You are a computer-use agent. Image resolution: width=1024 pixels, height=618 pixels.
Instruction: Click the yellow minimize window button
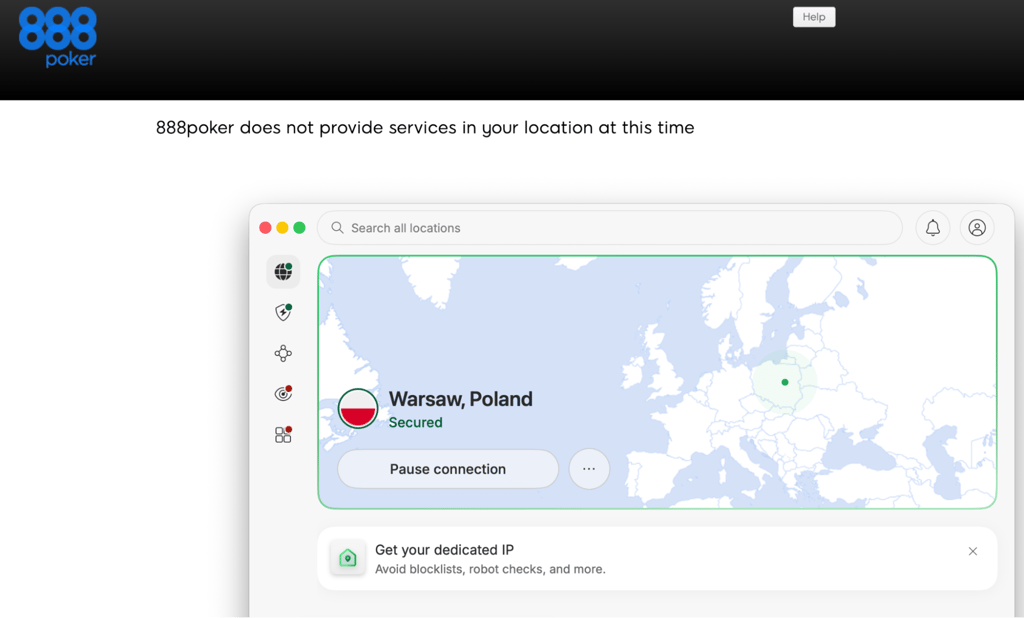282,227
